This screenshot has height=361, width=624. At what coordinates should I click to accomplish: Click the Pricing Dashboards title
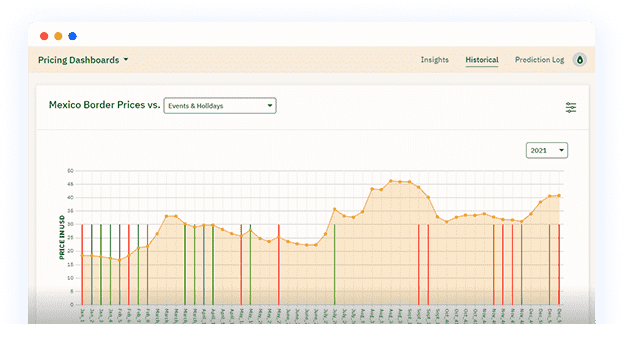[x=78, y=60]
